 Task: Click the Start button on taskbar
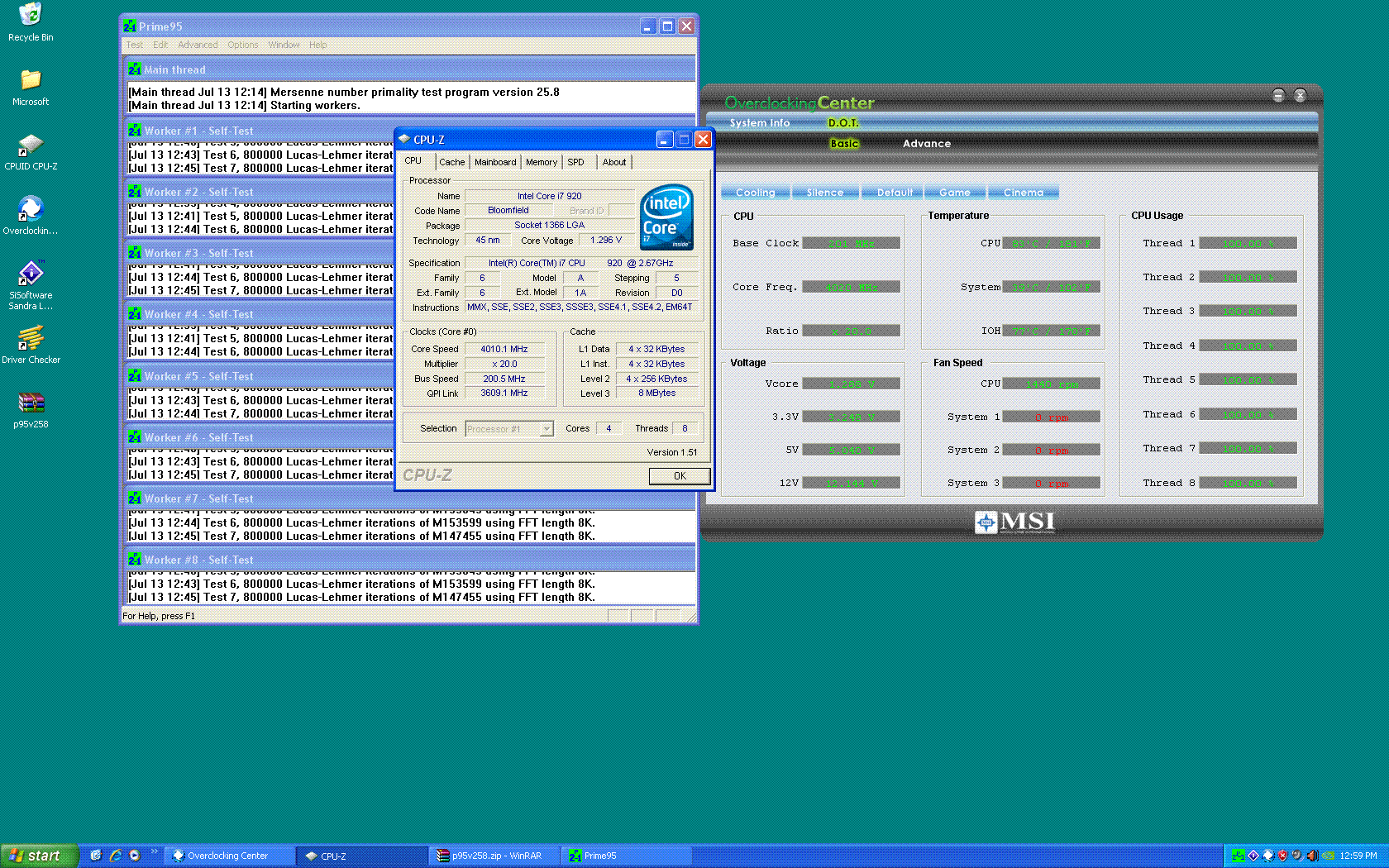click(39, 856)
